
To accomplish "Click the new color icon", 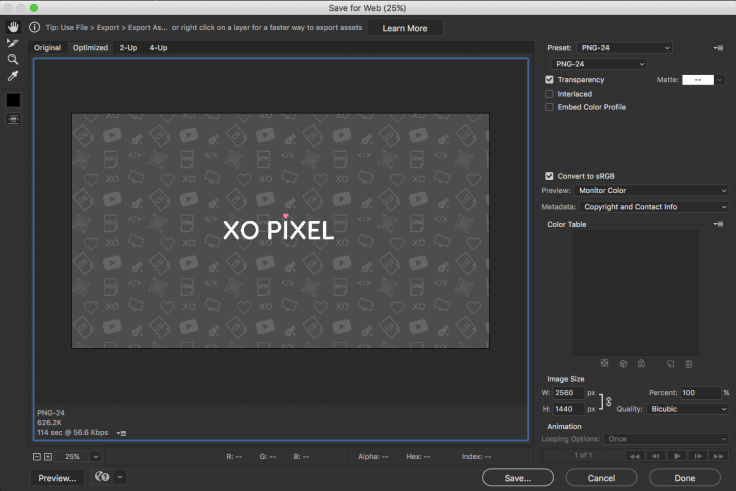I will [x=670, y=363].
